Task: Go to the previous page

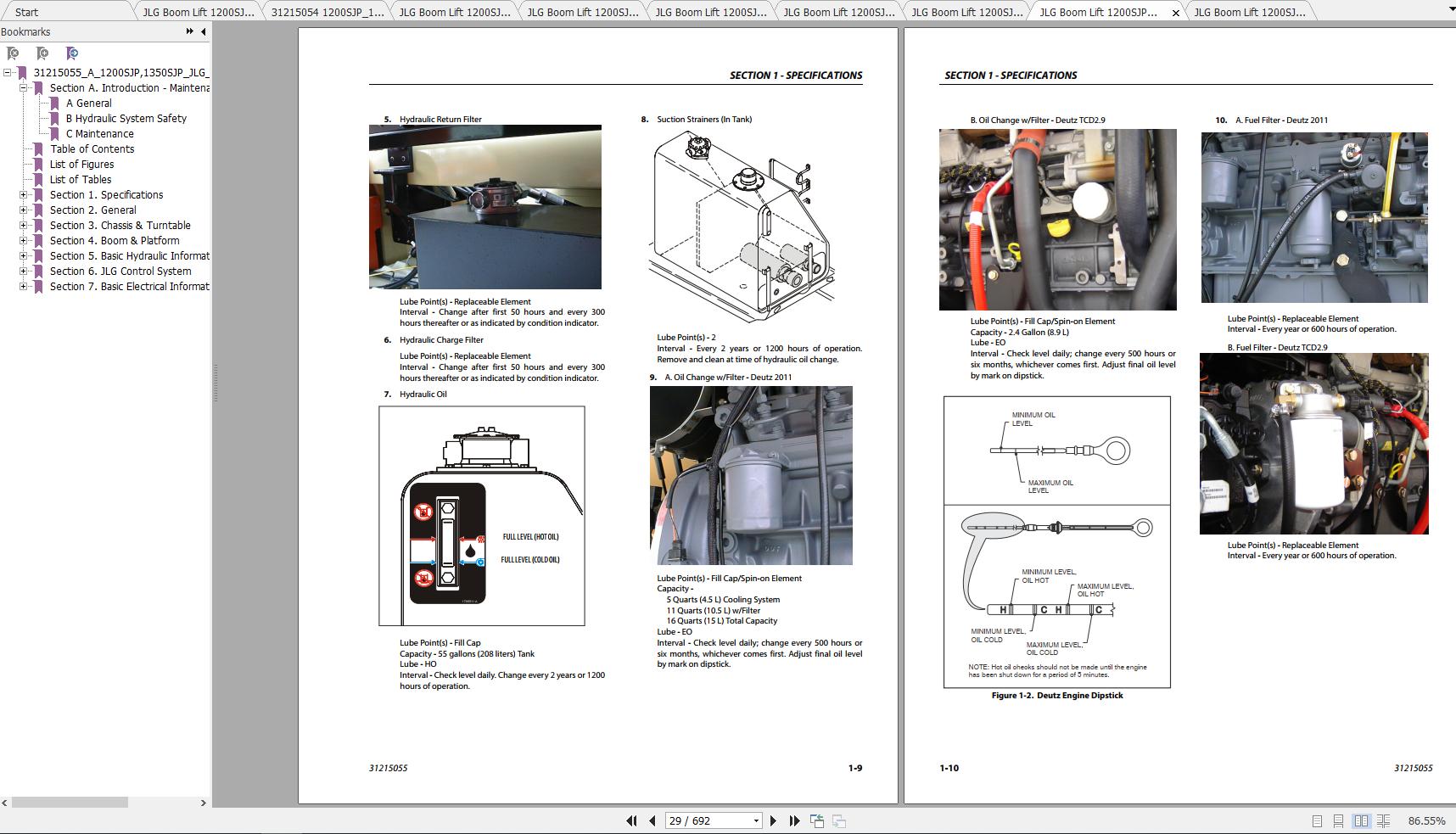Action: [652, 820]
